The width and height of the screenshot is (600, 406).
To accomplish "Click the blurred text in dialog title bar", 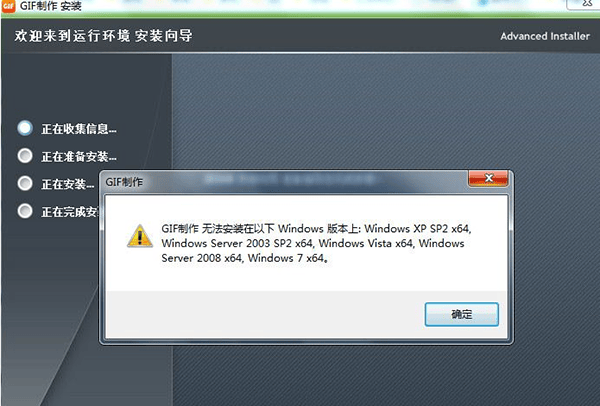I will tap(290, 179).
